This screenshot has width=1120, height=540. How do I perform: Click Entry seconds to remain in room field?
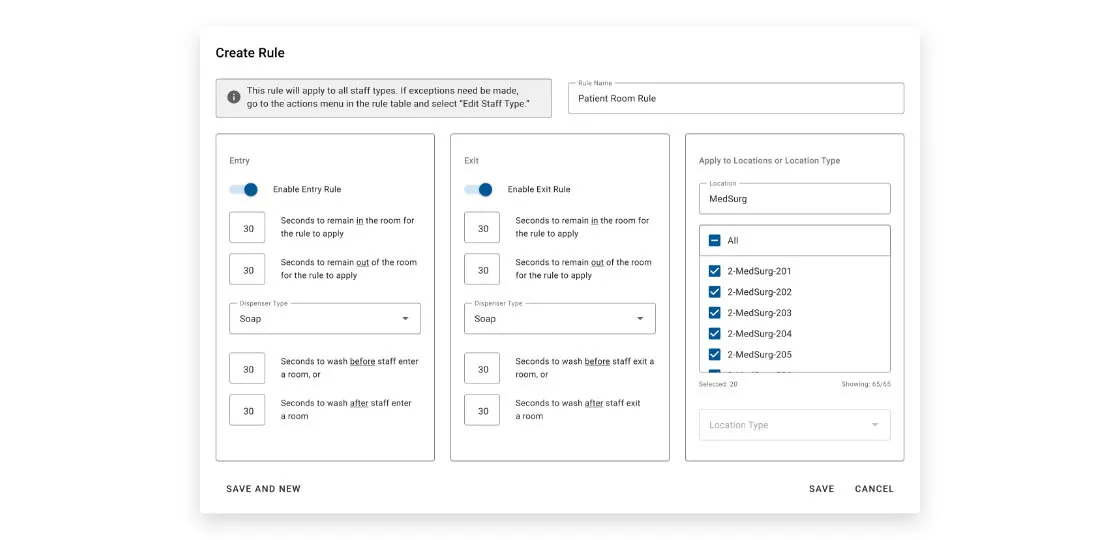pos(247,228)
